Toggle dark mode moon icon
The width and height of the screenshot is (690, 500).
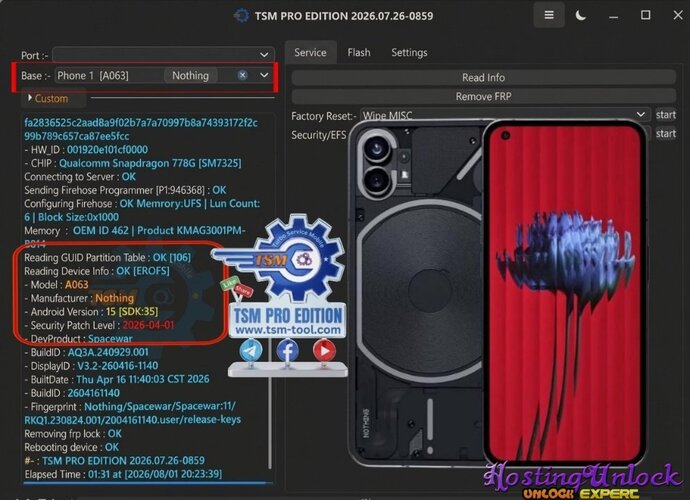tap(580, 16)
